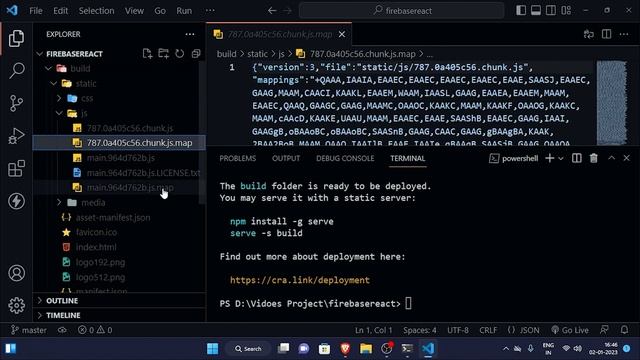Open the Manage gear settings icon
The image size is (640, 360).
16,305
